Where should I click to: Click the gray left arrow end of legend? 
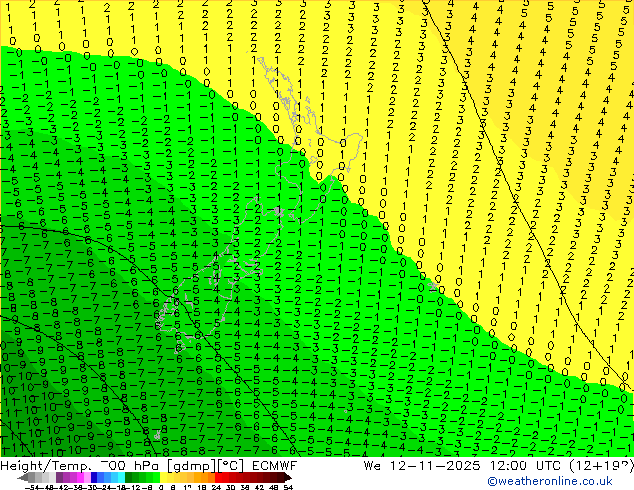coord(23,477)
